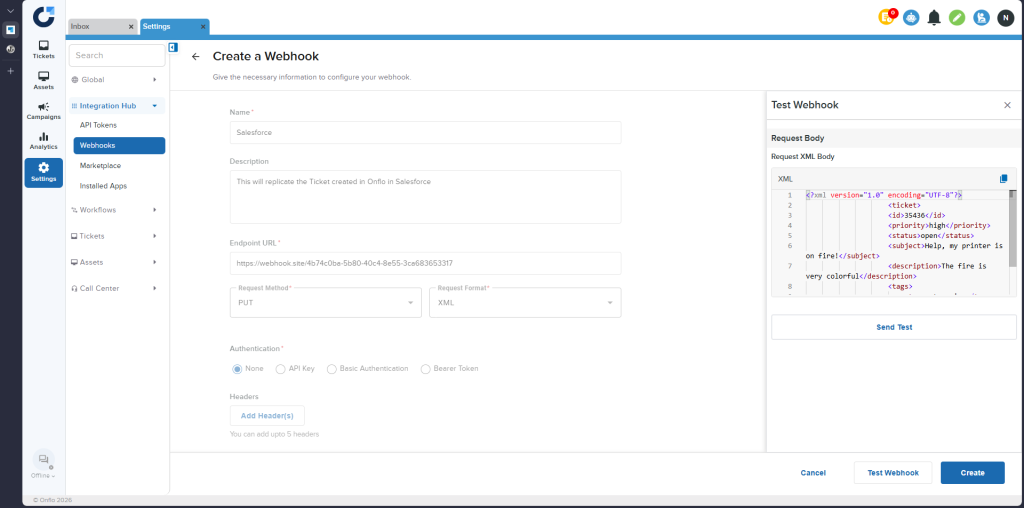Open the Assets module in left rail
Screen dimensions: 1024x508
tap(44, 80)
